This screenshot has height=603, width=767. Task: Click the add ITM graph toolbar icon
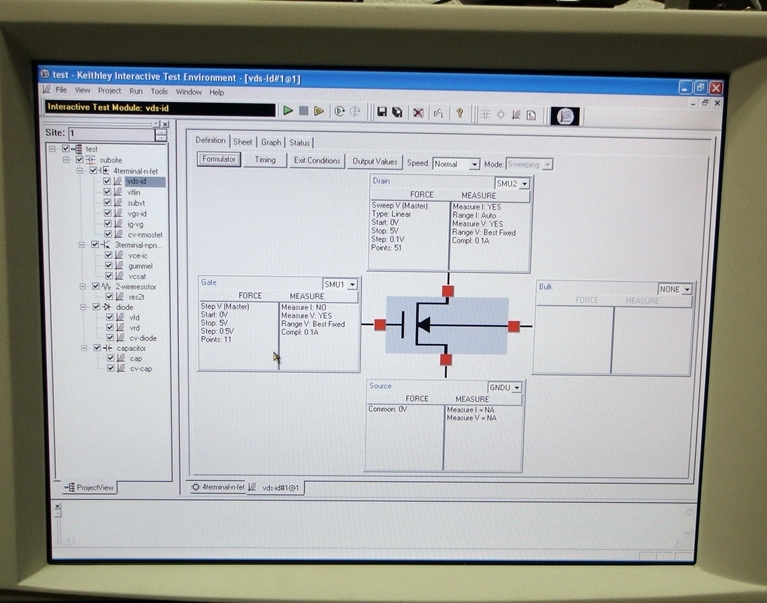[x=516, y=115]
